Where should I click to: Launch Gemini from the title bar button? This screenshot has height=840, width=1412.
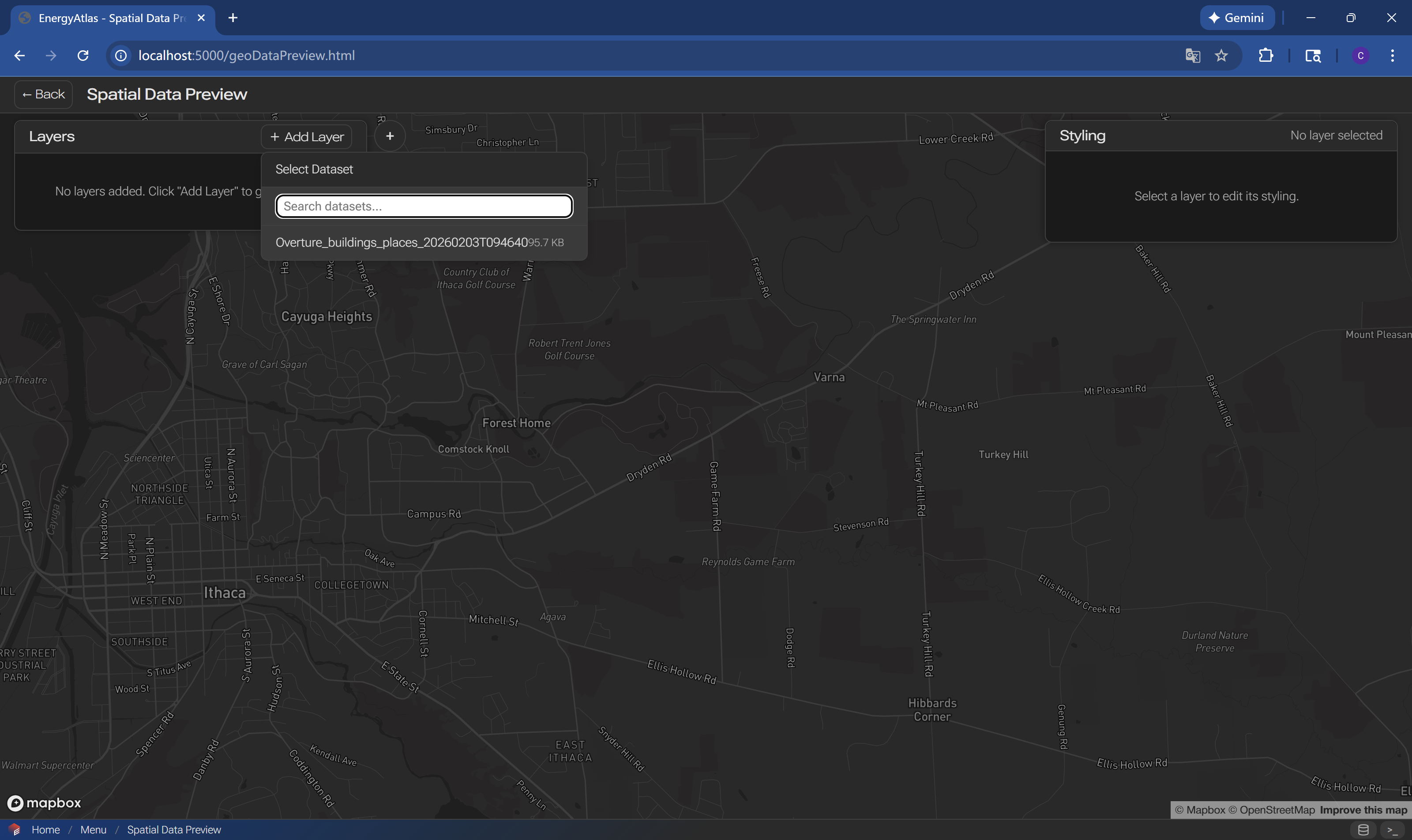point(1237,18)
